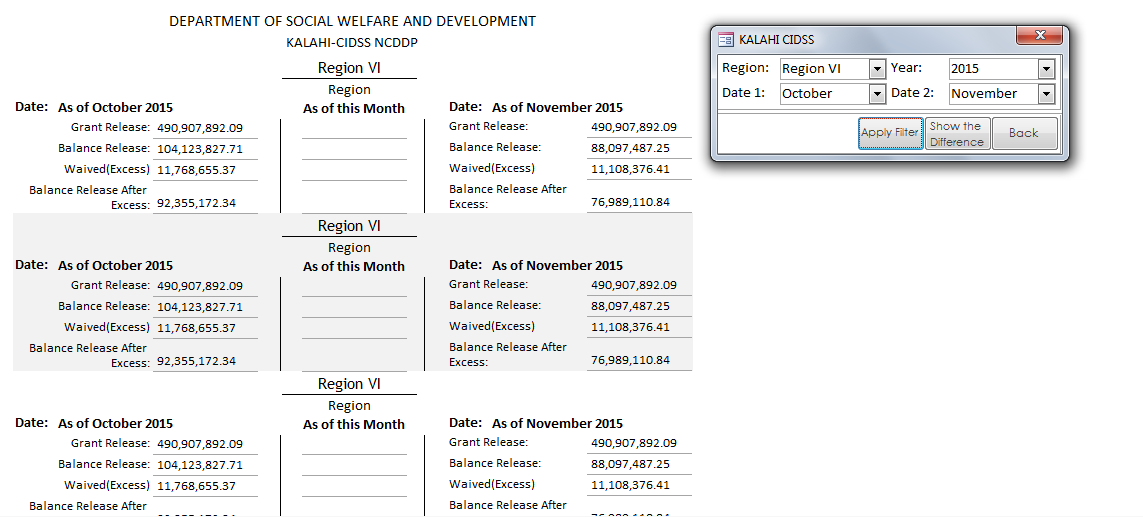Click Region VI heading in gray-shaded section
The height and width of the screenshot is (517, 1143).
coord(349,227)
